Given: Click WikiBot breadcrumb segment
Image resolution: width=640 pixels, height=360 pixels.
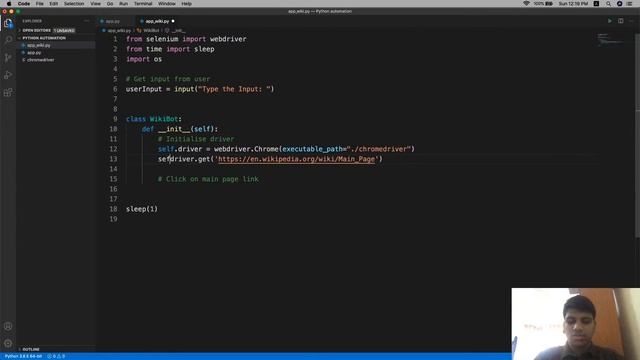Looking at the screenshot, I should coord(151,31).
